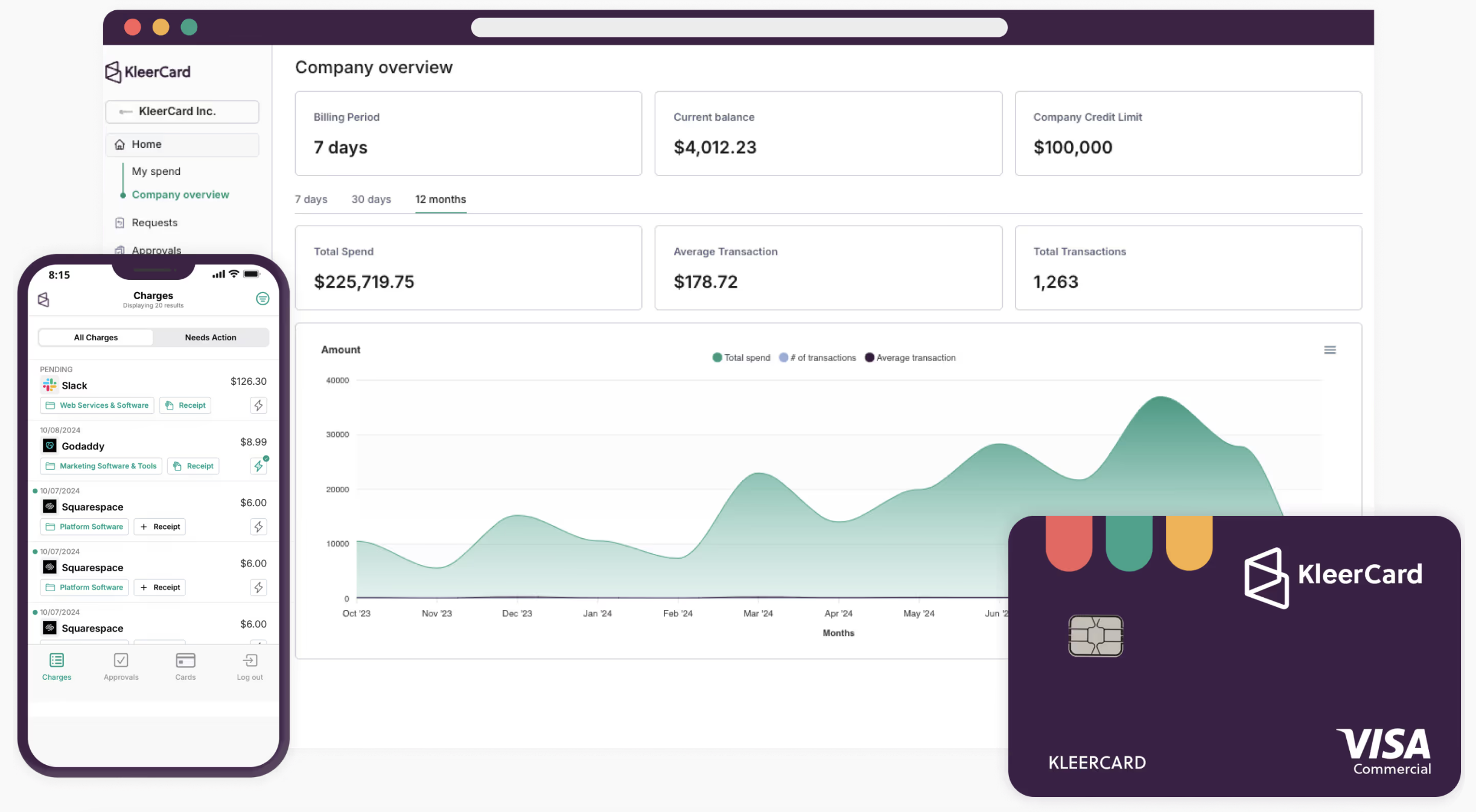Image resolution: width=1476 pixels, height=812 pixels.
Task: Add Receipt to first Squarespace charge
Action: point(160,527)
